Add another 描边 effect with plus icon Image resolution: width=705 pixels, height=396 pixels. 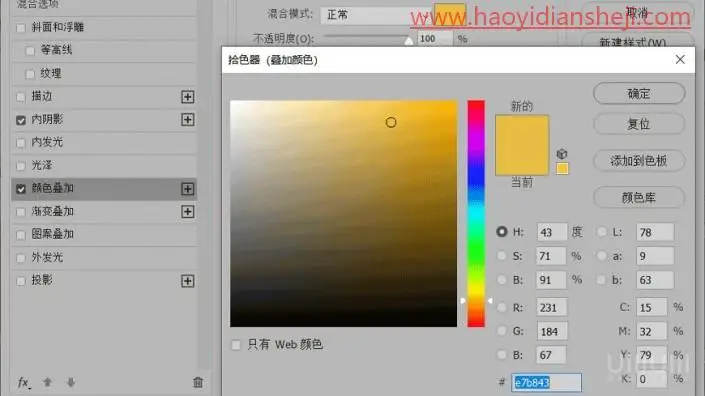(x=187, y=97)
